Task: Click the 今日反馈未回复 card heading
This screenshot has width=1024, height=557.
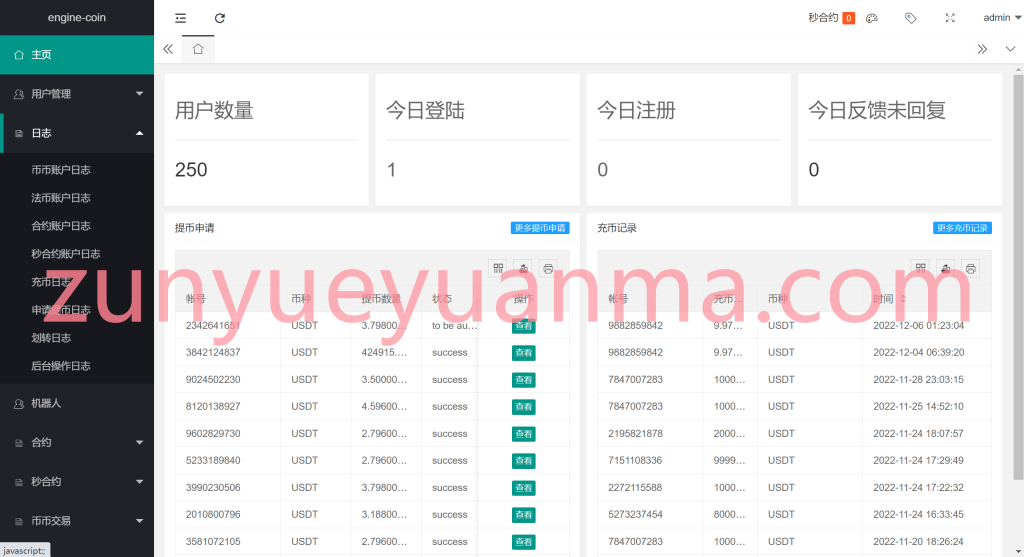Action: click(877, 110)
